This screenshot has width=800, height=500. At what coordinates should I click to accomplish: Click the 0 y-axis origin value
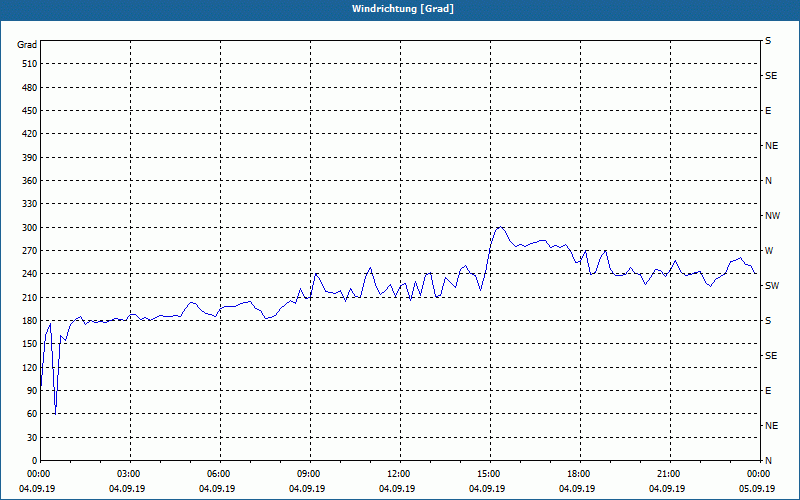click(34, 461)
